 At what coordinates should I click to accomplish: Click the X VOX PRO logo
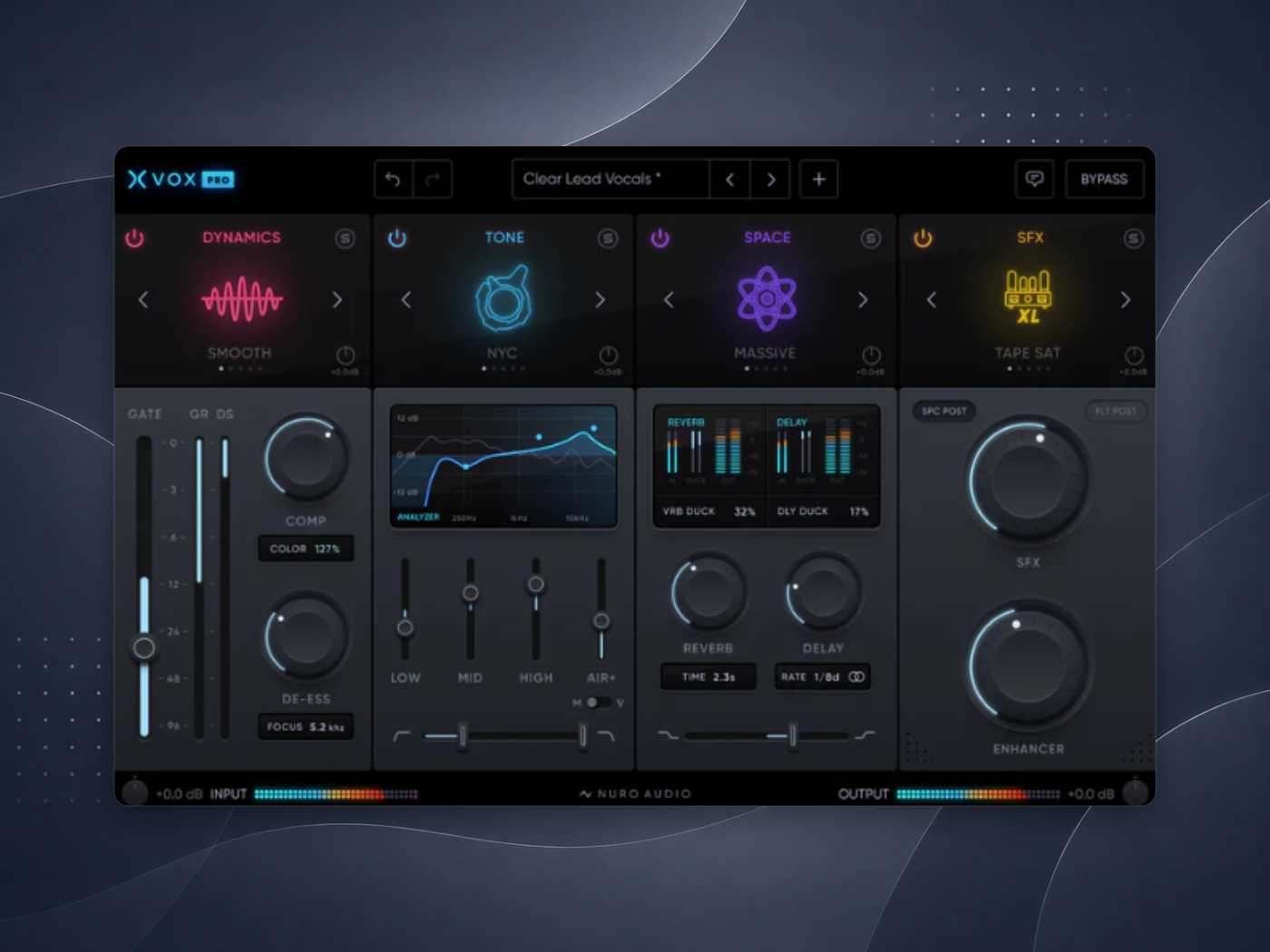[181, 179]
